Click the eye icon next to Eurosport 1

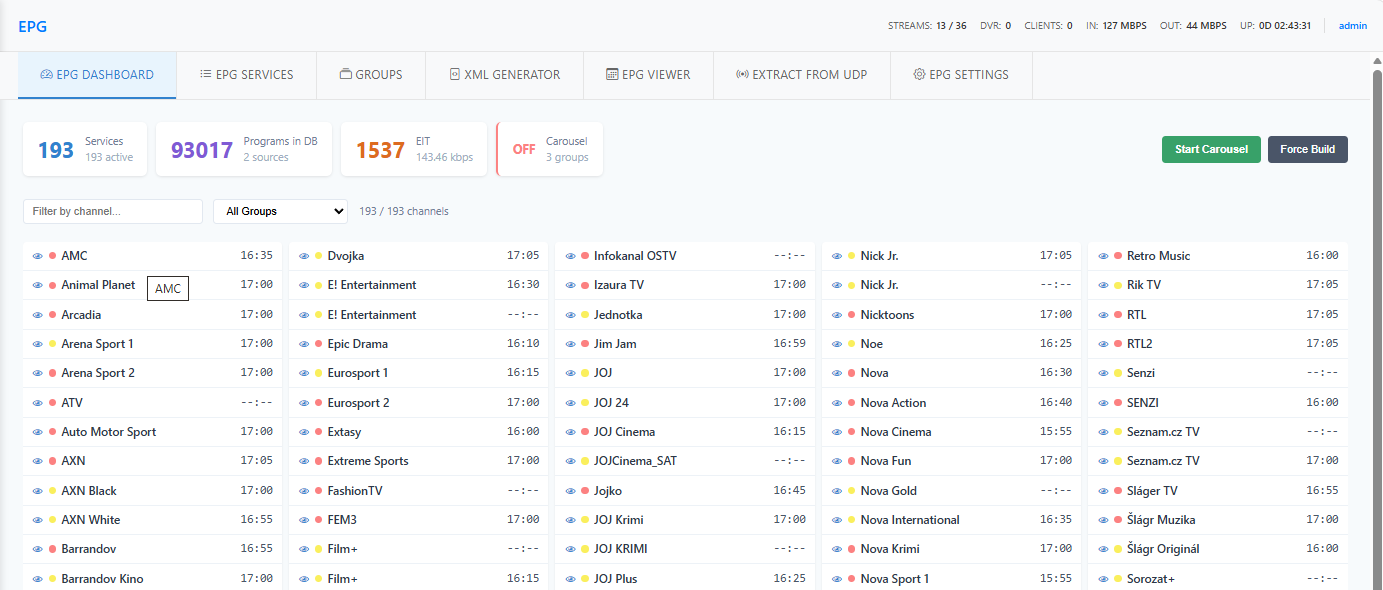[x=303, y=373]
